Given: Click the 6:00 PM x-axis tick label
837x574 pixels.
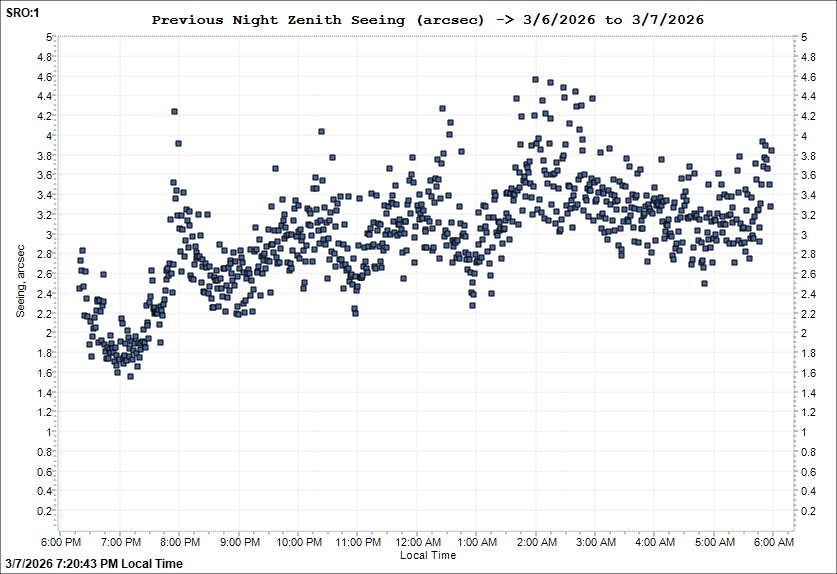Looking at the screenshot, I should (x=61, y=542).
